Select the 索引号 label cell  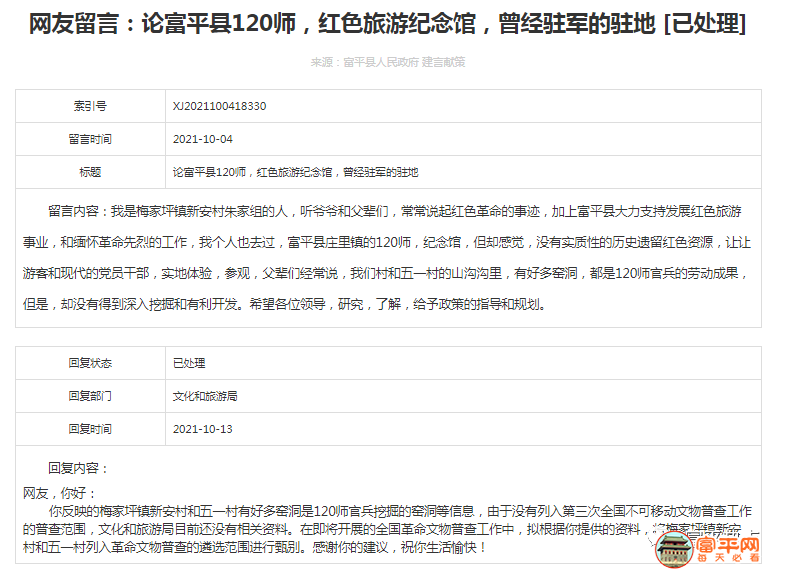coord(90,106)
